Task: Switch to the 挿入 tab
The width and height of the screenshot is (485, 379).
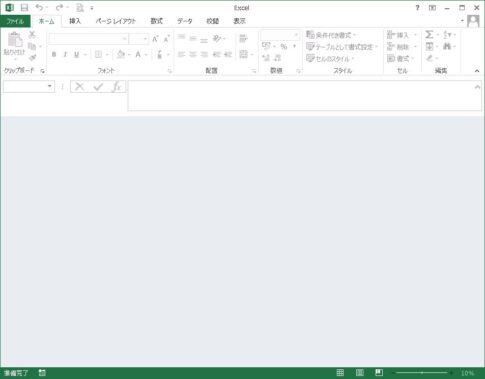Action: [x=75, y=21]
